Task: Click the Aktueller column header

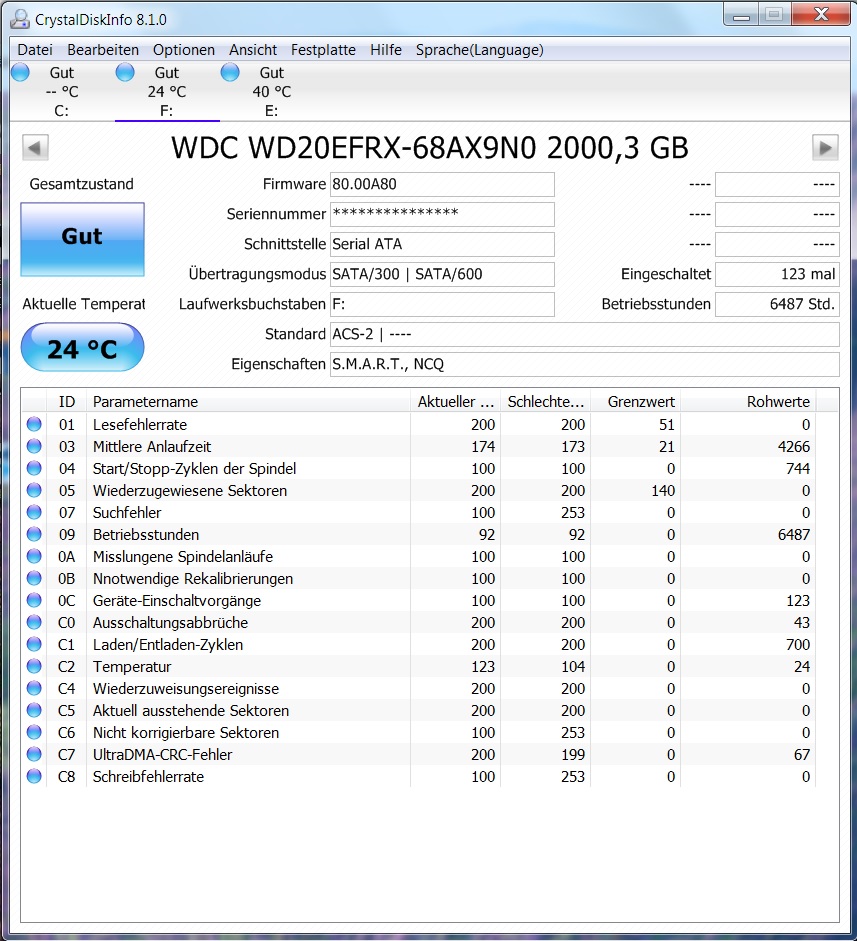Action: point(456,401)
